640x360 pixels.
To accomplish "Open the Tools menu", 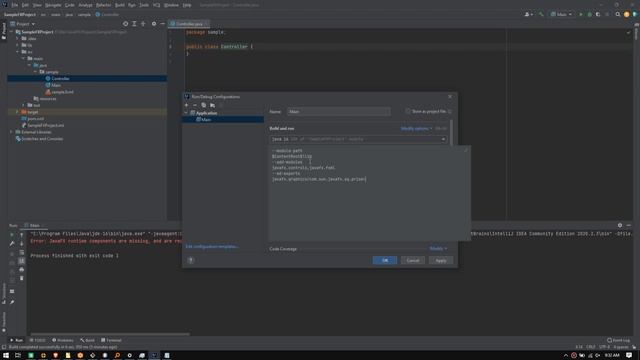I will (x=144, y=5).
